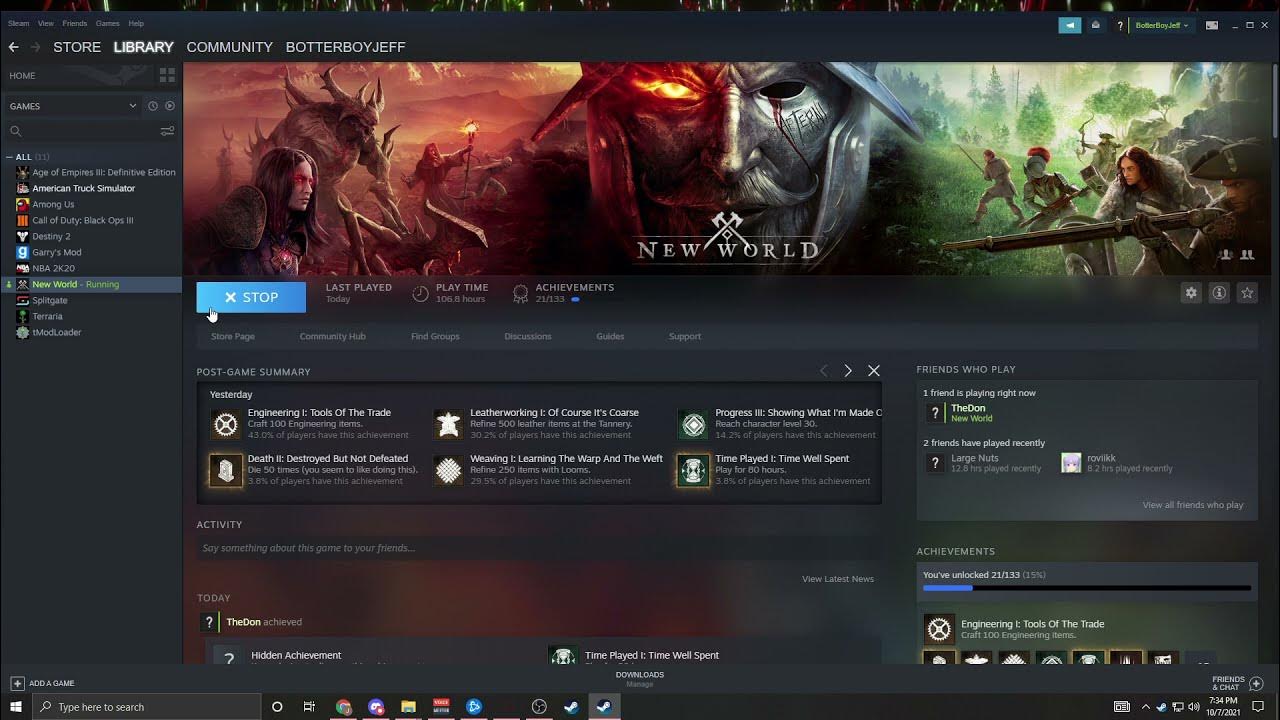Open the BOTTERBOYJEFF profile tab

point(346,47)
